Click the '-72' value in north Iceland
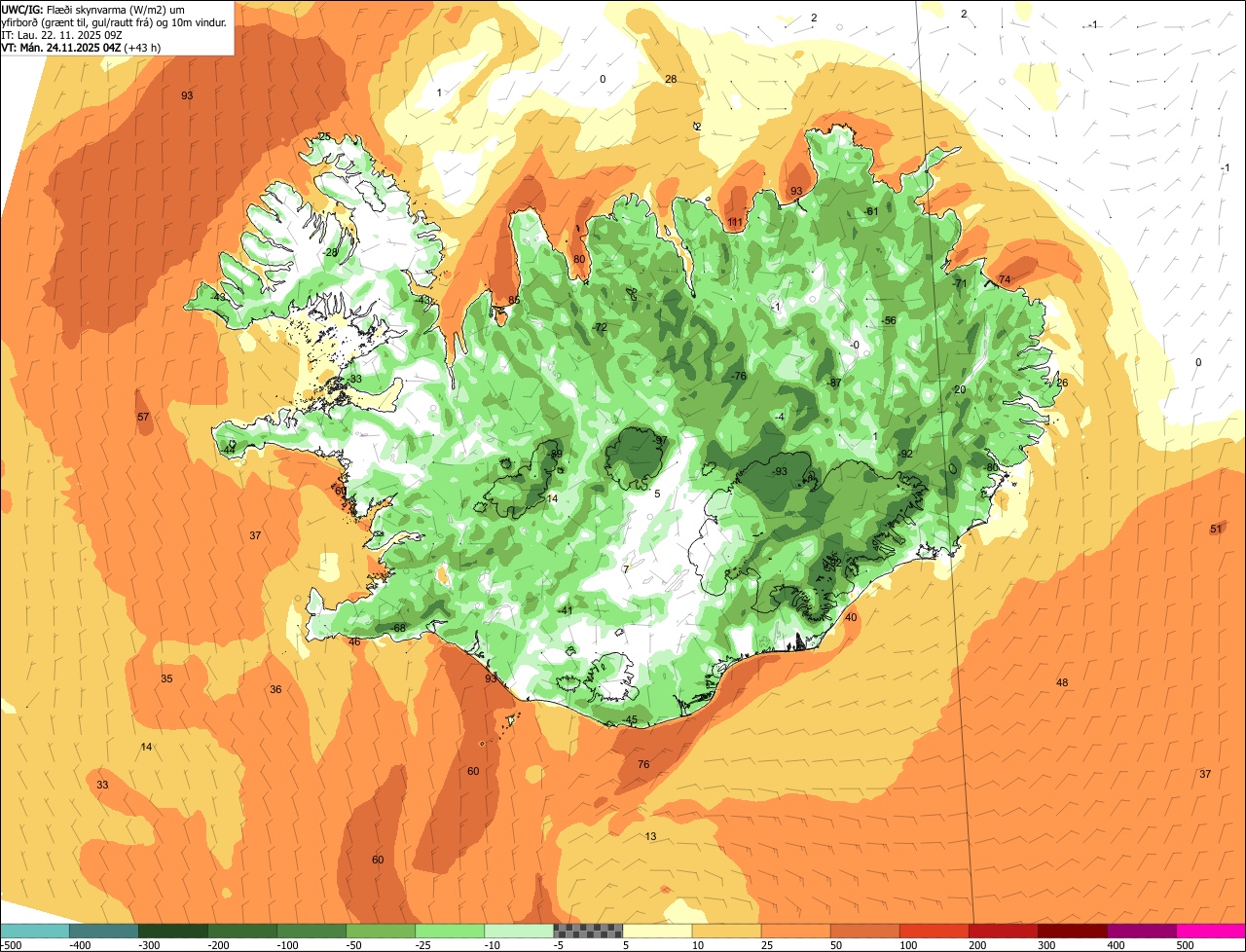The image size is (1246, 952). pos(600,327)
